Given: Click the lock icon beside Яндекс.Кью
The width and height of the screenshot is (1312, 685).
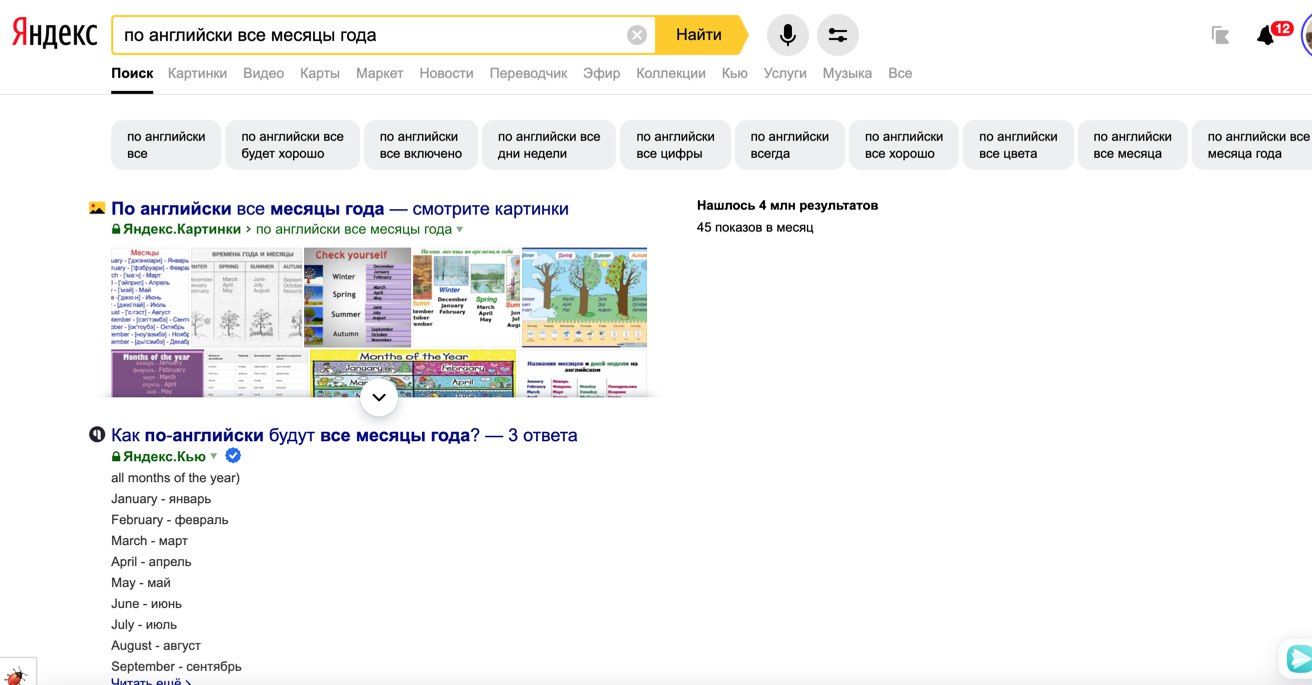Looking at the screenshot, I should [x=116, y=457].
